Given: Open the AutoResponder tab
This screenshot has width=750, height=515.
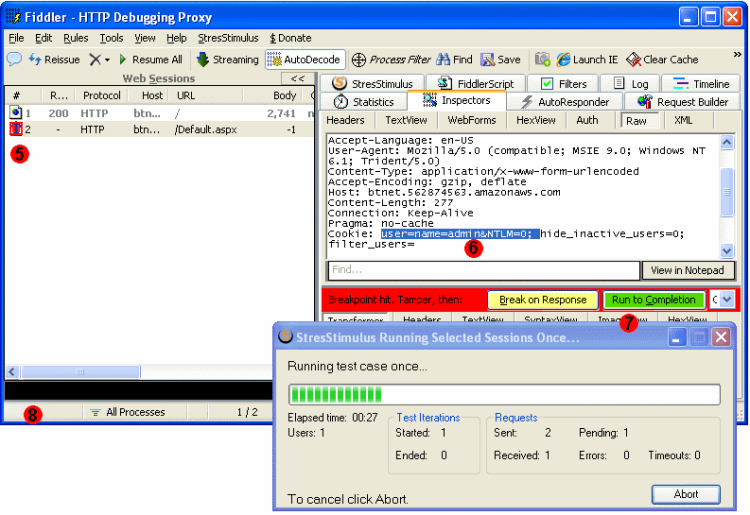Looking at the screenshot, I should 565,102.
